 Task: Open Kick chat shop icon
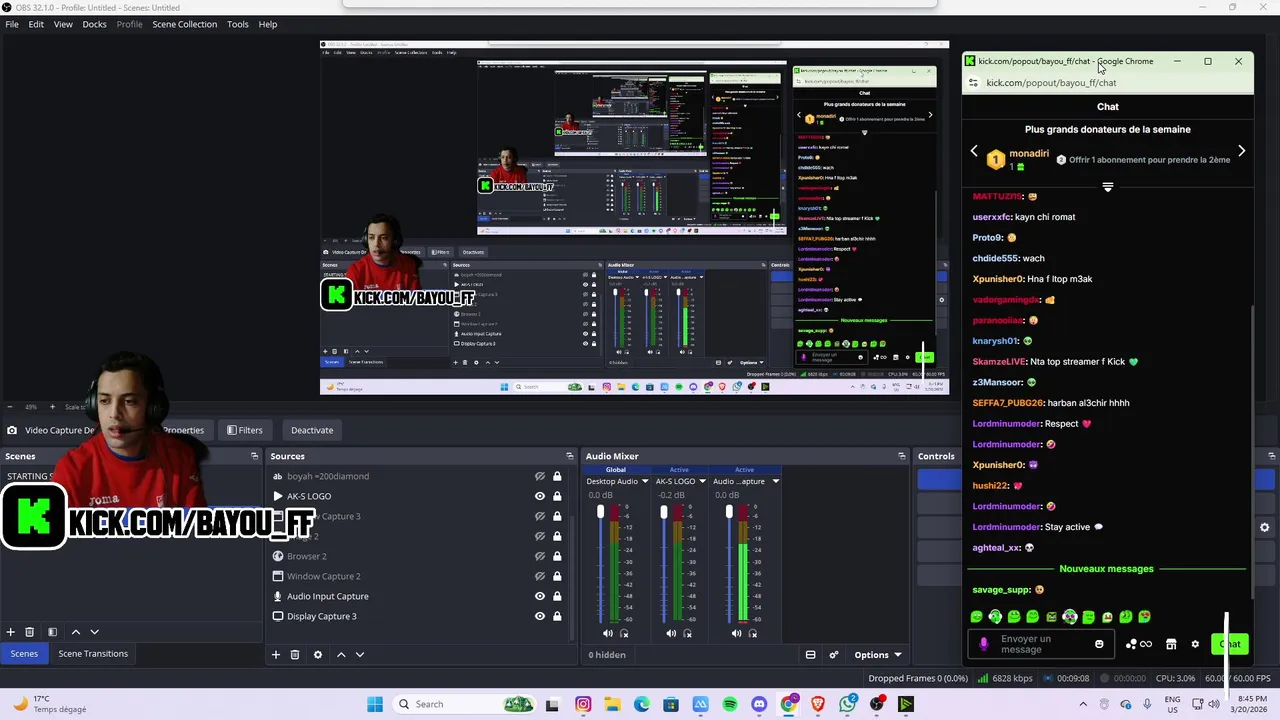pyautogui.click(x=1171, y=644)
